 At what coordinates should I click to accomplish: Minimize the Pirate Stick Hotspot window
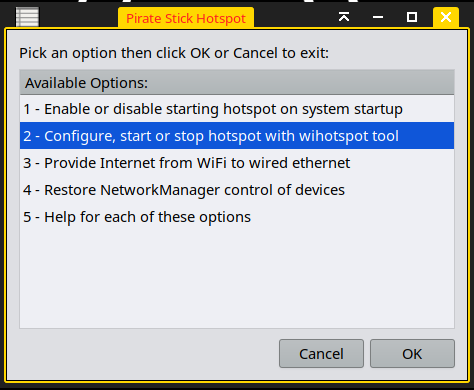378,17
